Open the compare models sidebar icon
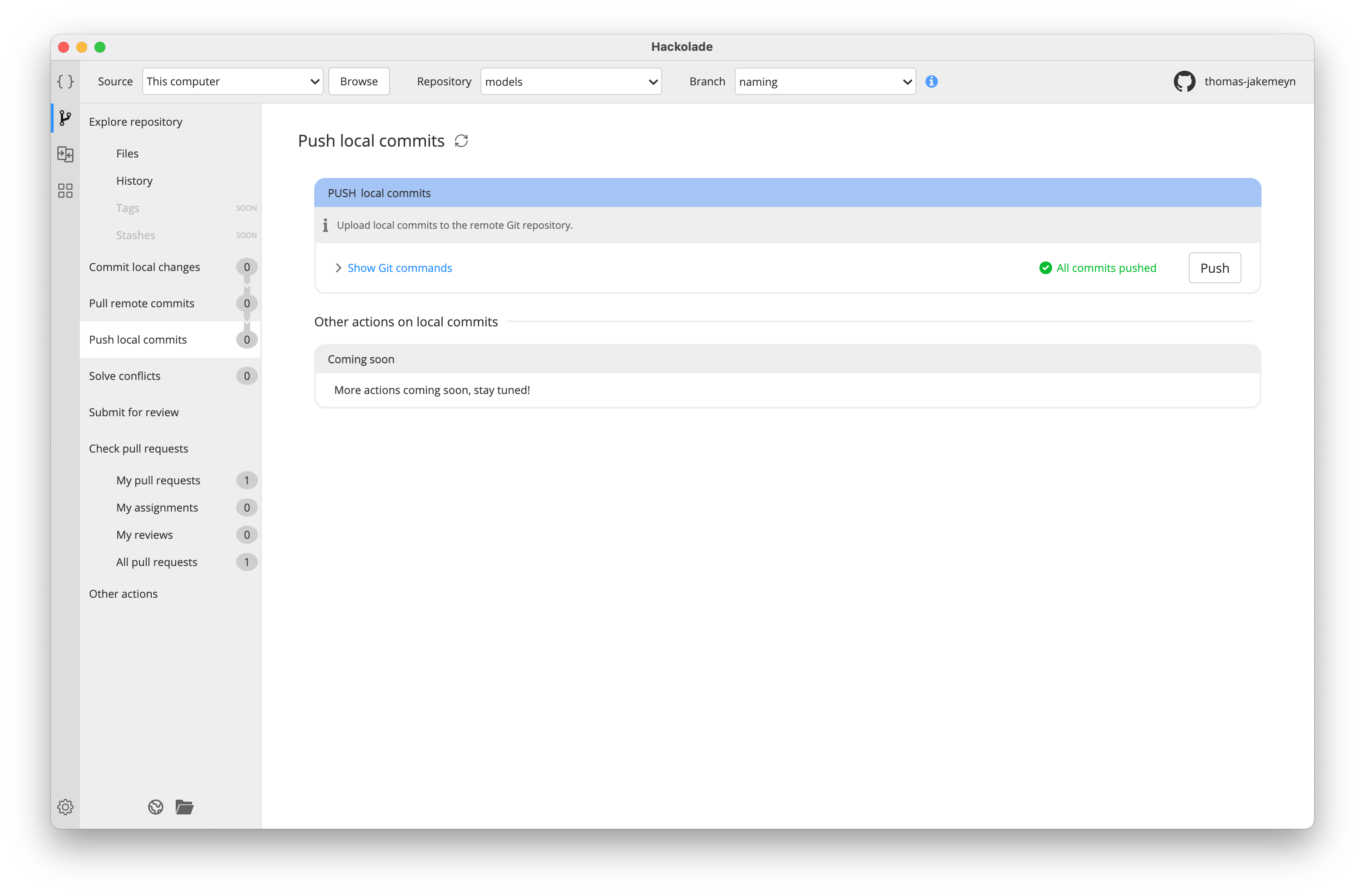Screen dimensions: 1365x896 point(65,154)
